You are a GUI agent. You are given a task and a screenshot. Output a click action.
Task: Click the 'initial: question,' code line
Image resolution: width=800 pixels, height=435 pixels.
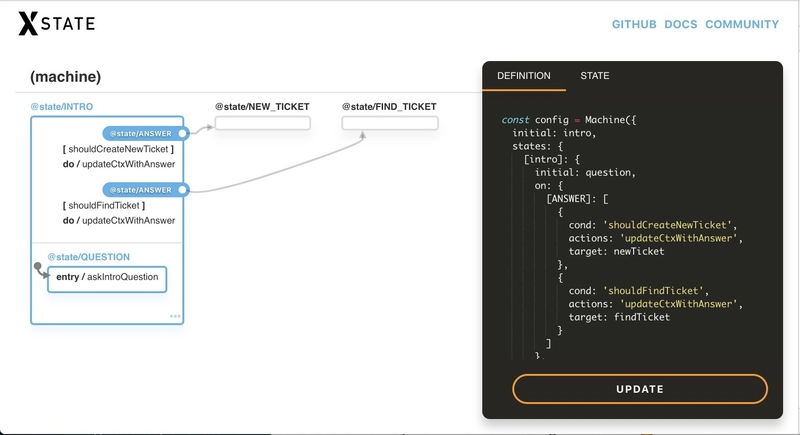(x=585, y=172)
